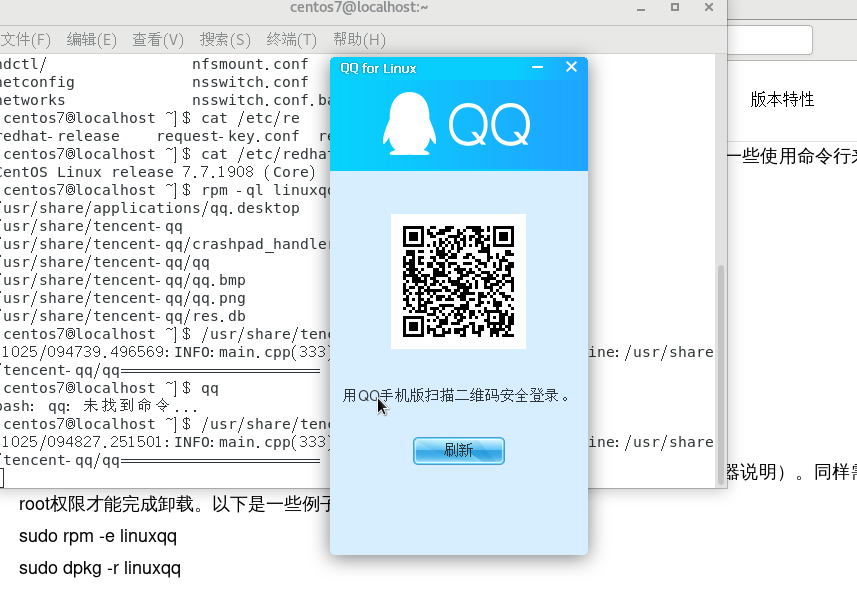
Task: Click the '/usr/share/tencent-qq/qq.bmp' terminal line
Action: 122,280
